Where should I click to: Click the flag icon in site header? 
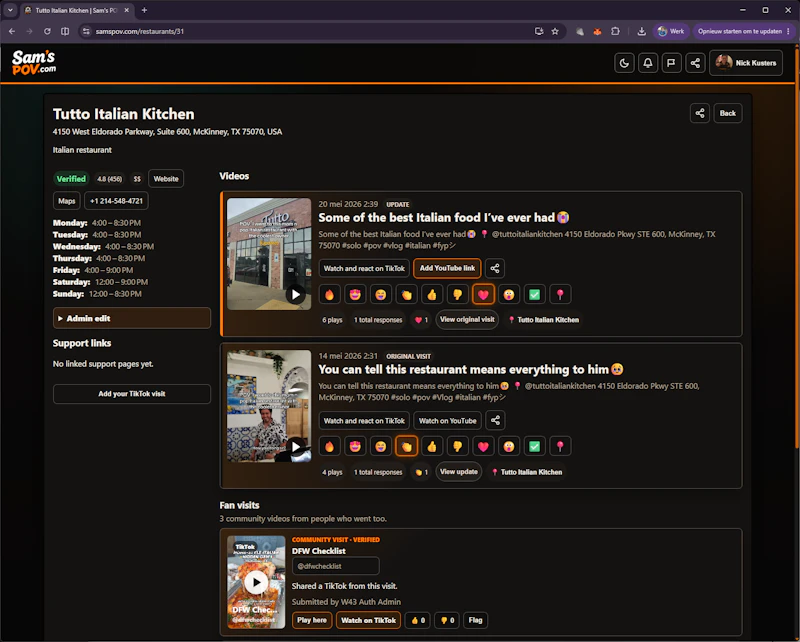pyautogui.click(x=671, y=63)
